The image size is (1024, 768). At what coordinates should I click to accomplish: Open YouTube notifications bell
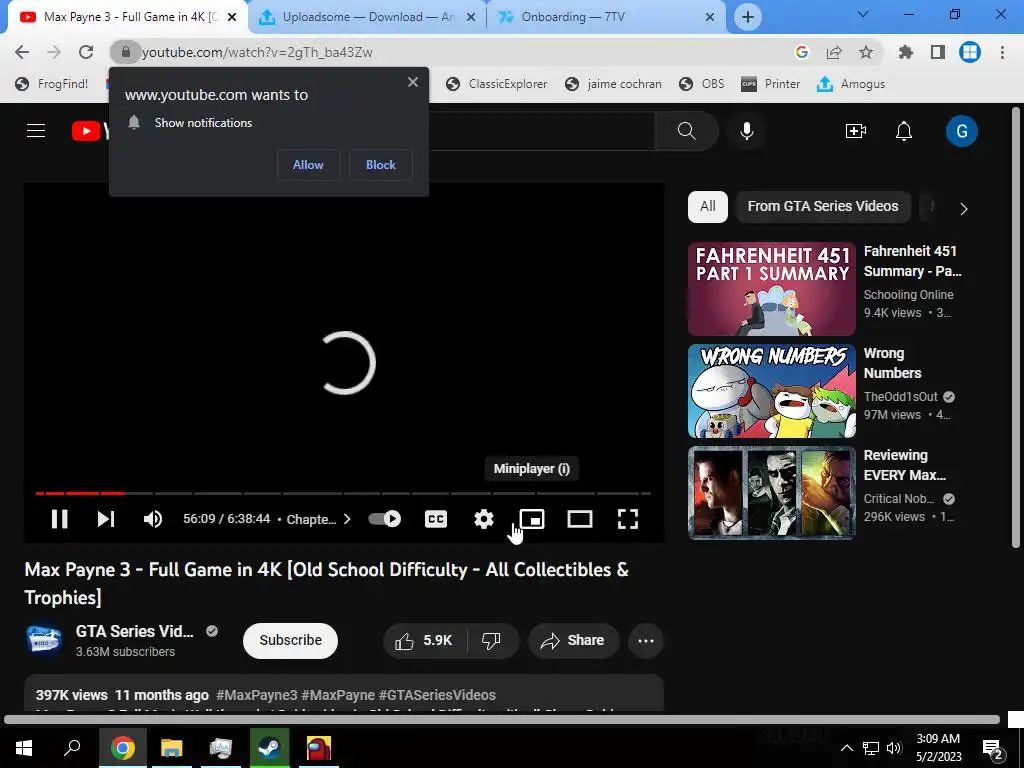click(904, 131)
